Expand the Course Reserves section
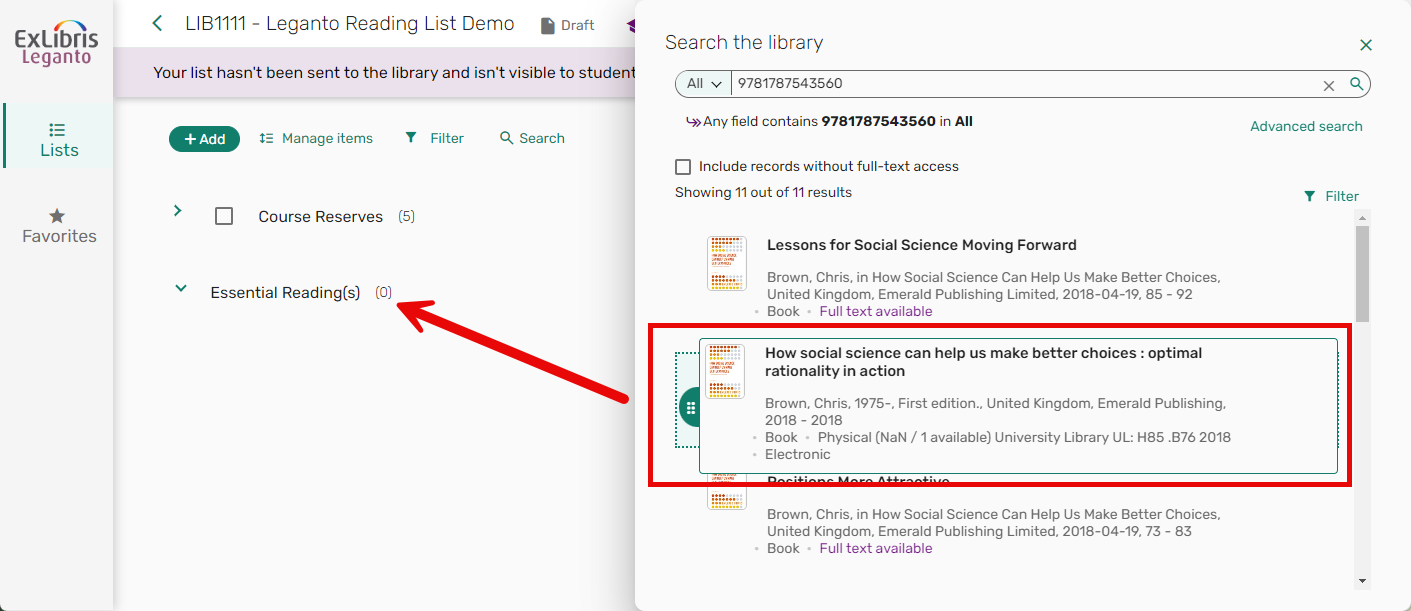This screenshot has height=611, width=1411. pyautogui.click(x=177, y=211)
